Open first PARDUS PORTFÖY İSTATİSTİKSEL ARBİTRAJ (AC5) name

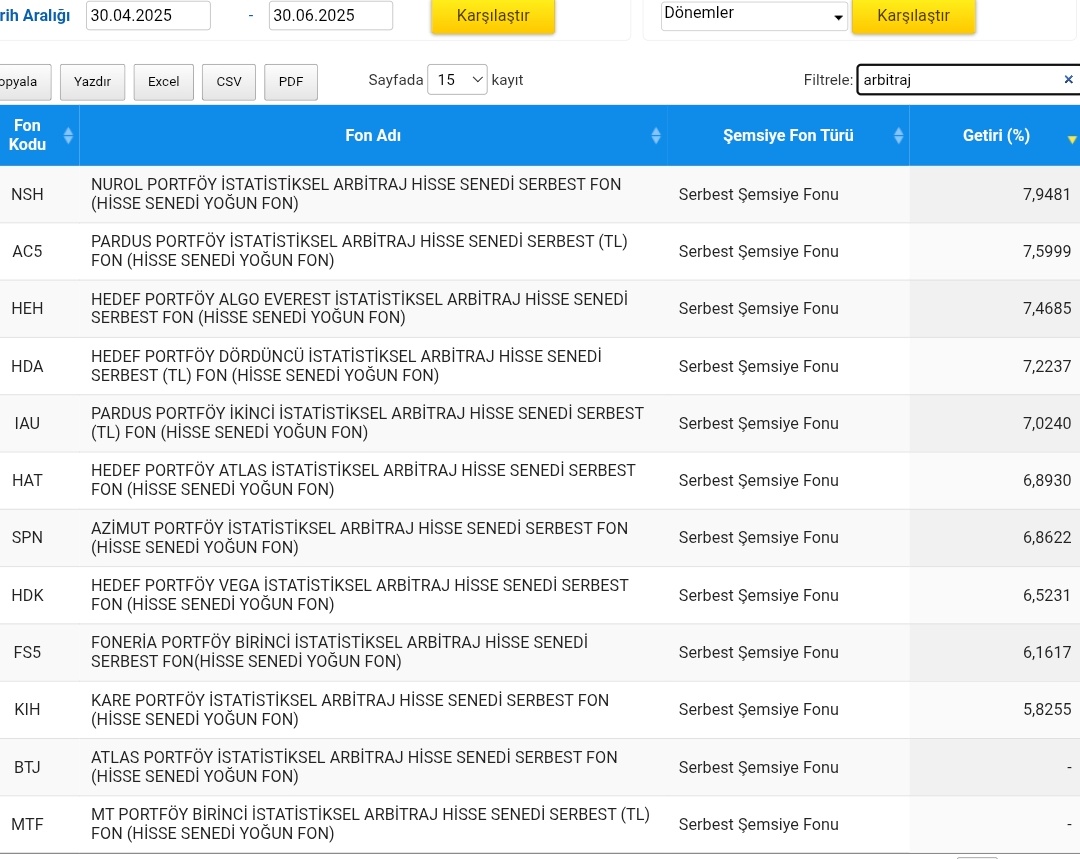point(360,251)
